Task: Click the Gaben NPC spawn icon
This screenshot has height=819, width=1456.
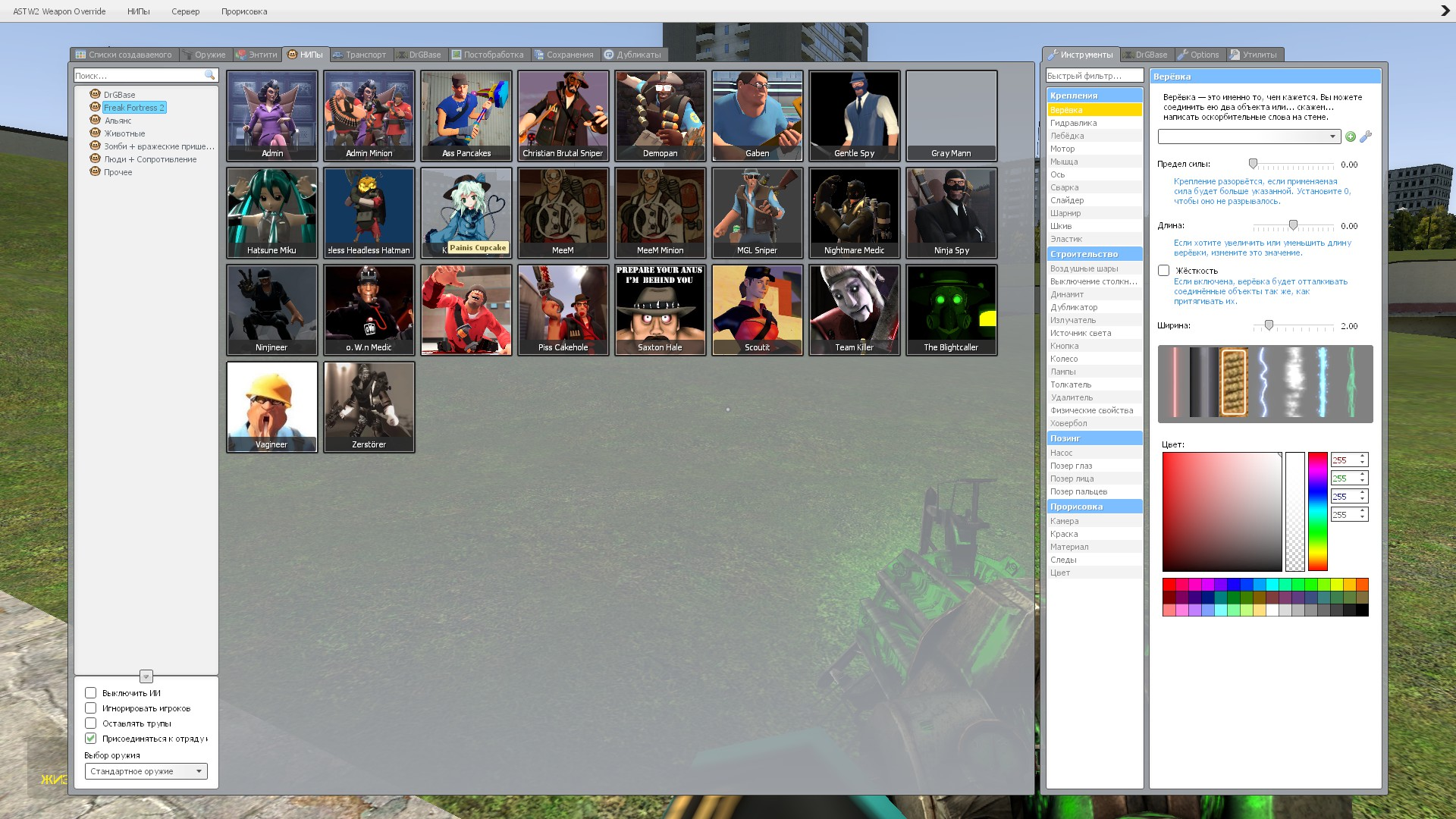Action: pyautogui.click(x=757, y=115)
